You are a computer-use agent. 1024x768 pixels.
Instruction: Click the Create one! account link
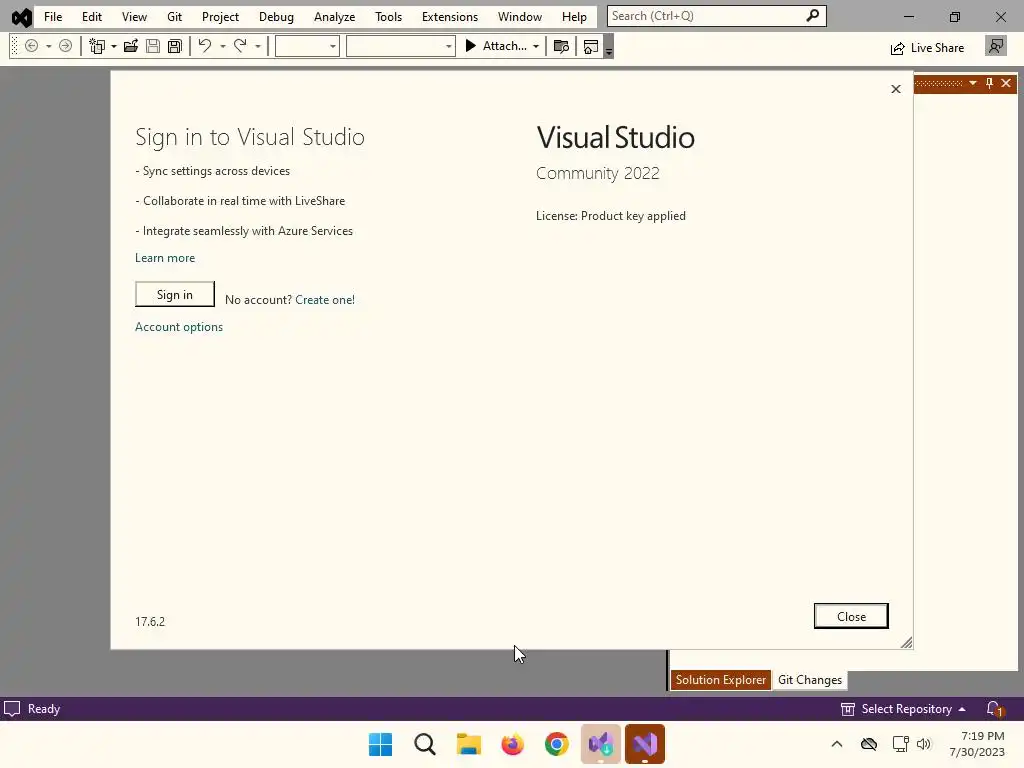(x=325, y=300)
